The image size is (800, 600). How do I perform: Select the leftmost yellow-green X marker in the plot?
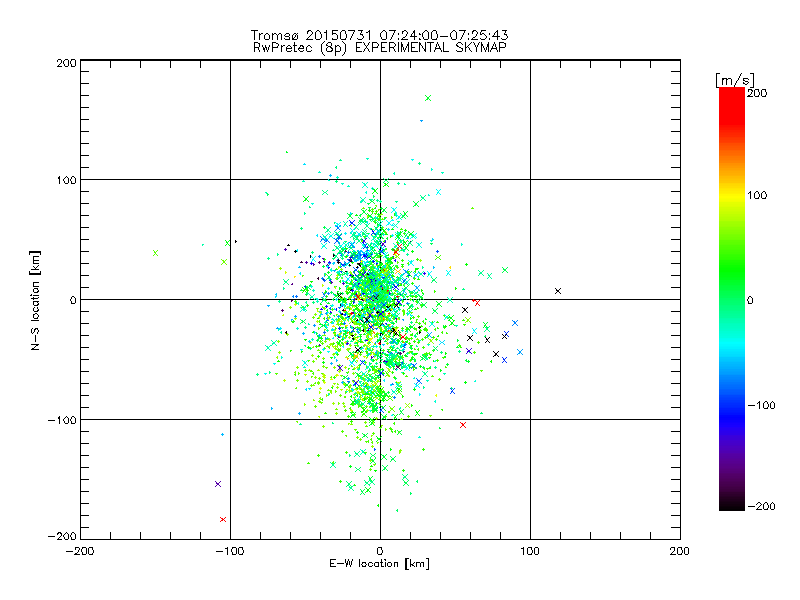pos(156,254)
